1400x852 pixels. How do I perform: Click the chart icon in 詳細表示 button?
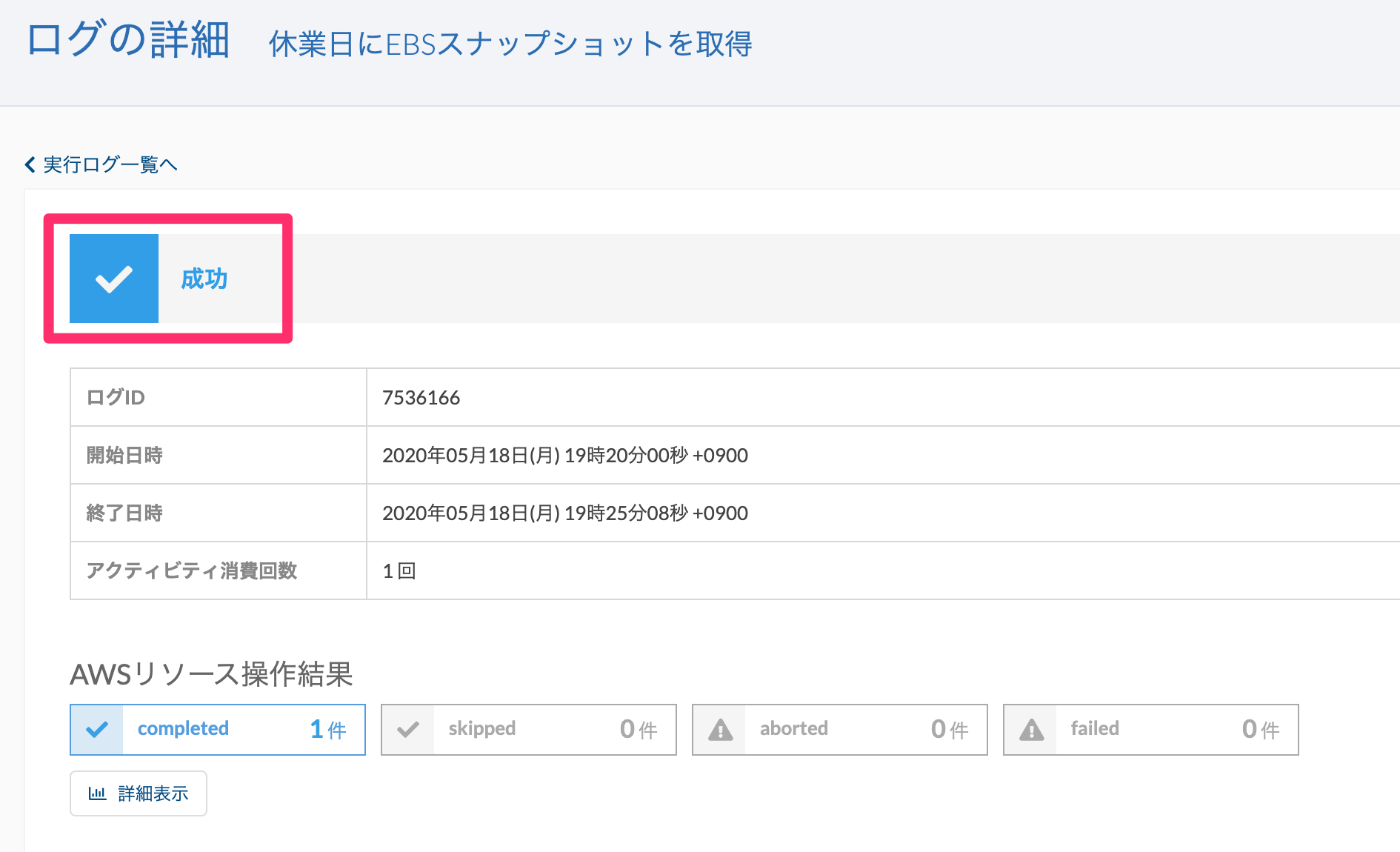click(97, 793)
